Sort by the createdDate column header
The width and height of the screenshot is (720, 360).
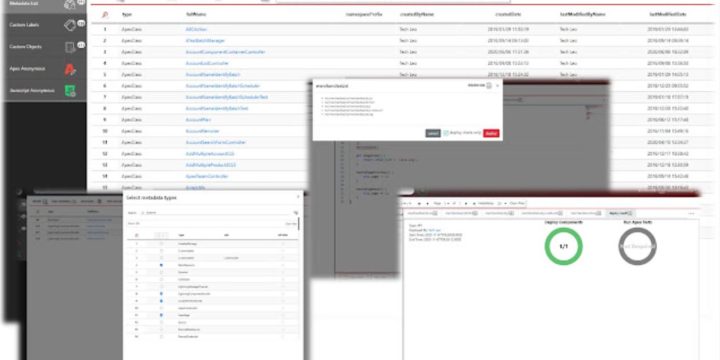pyautogui.click(x=508, y=15)
